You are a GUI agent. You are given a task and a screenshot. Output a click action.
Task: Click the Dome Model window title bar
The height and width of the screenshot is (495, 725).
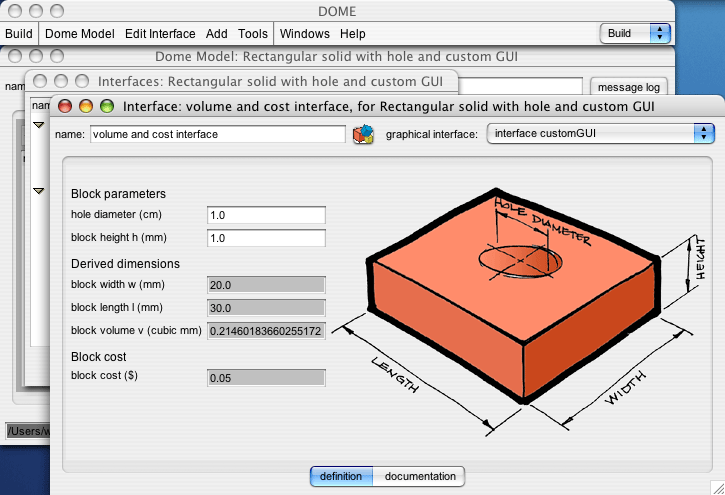(x=336, y=56)
